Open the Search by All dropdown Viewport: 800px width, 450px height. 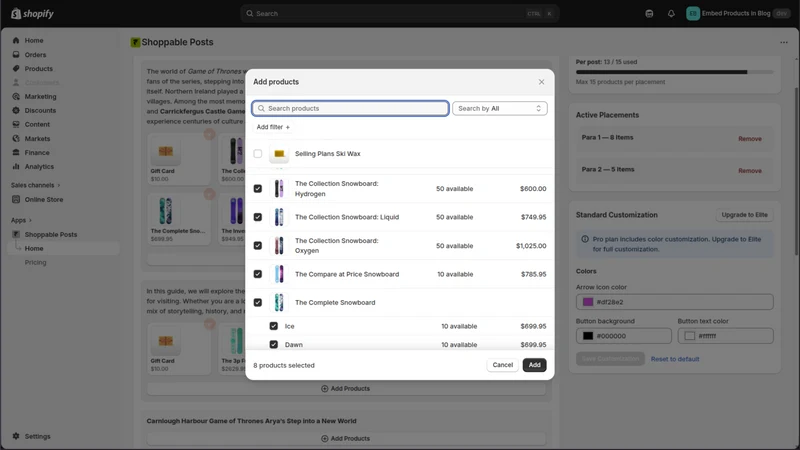pyautogui.click(x=499, y=108)
